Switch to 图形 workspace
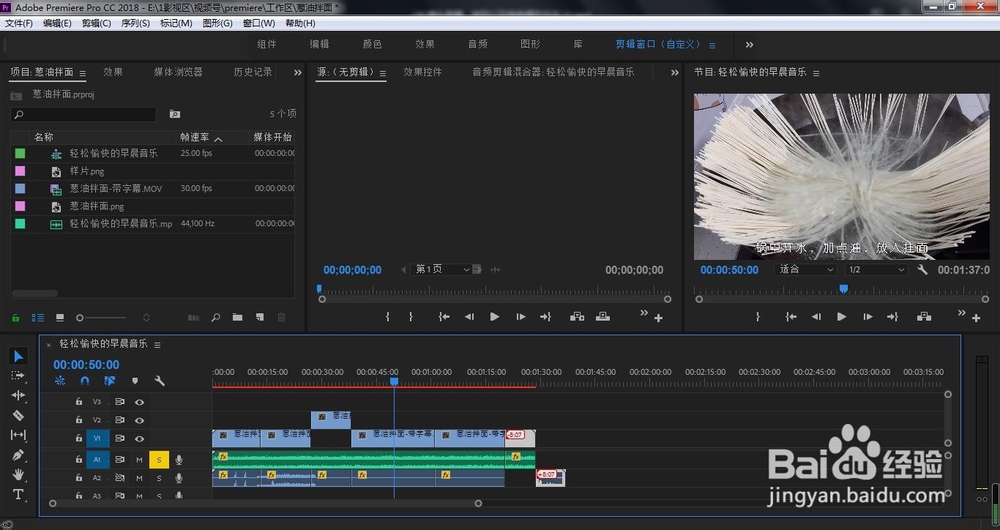This screenshot has height=530, width=1000. pos(530,44)
